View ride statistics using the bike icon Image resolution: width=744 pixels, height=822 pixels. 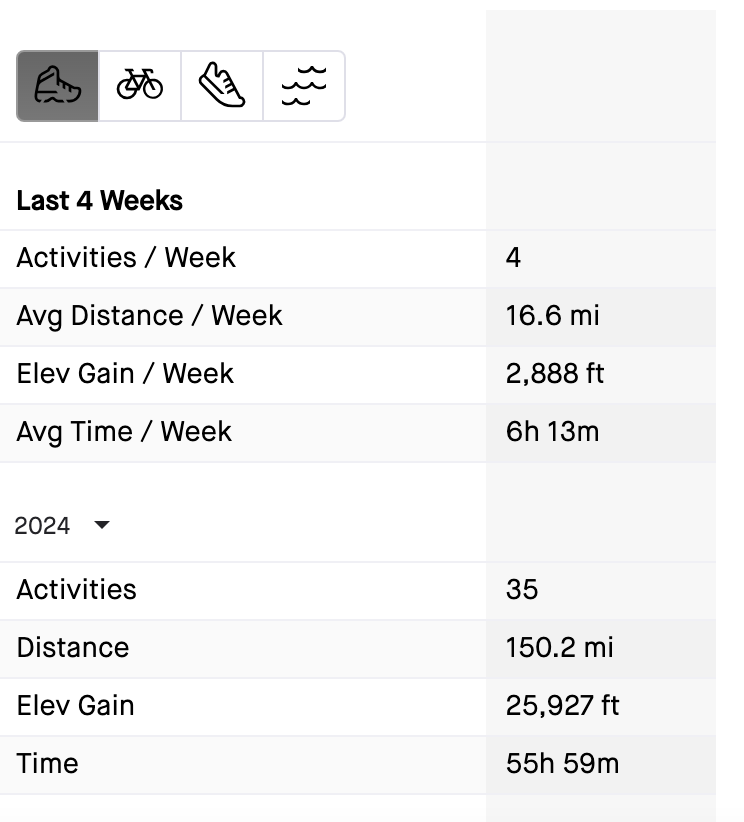point(140,86)
